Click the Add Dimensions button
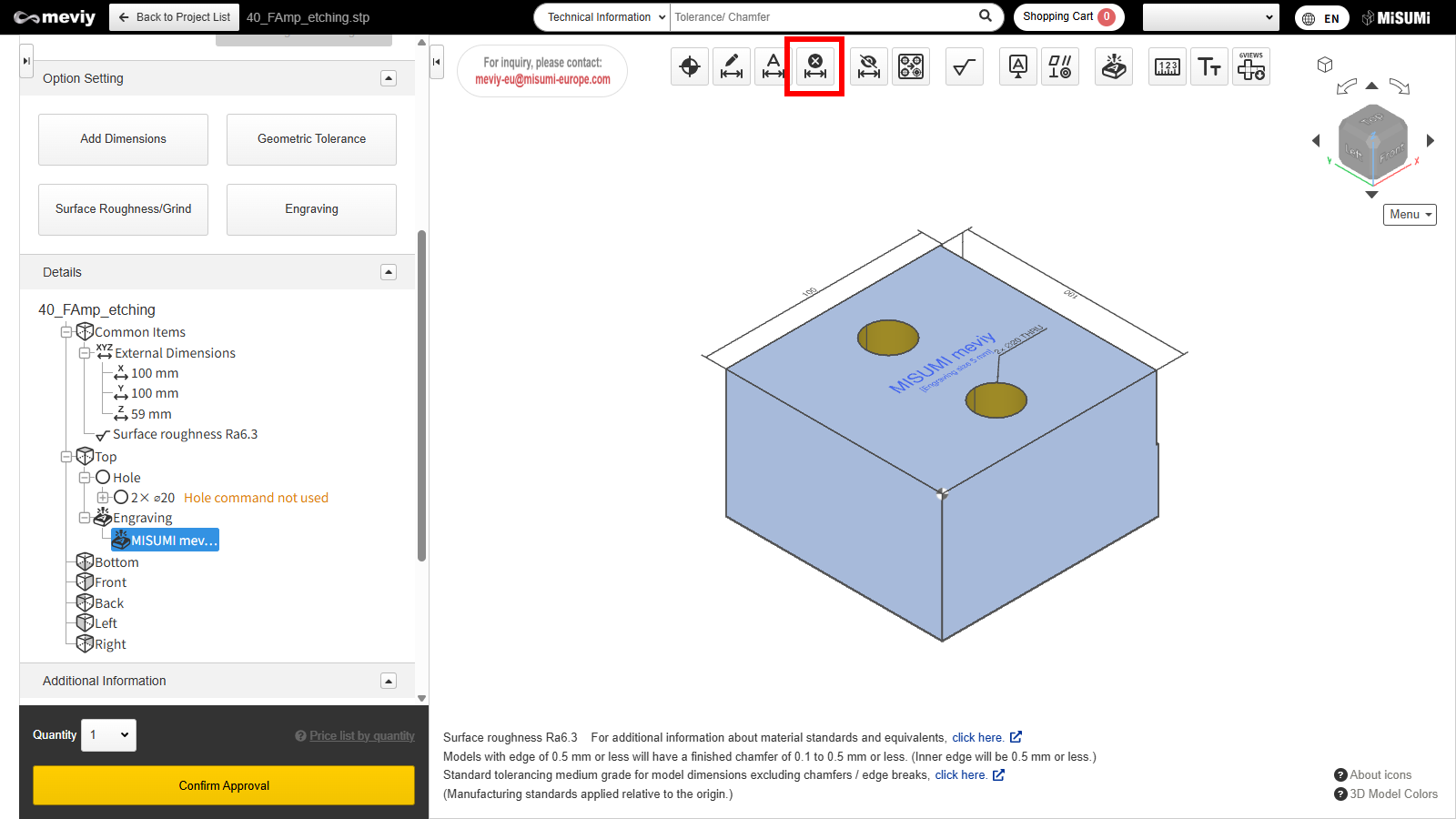 (123, 139)
